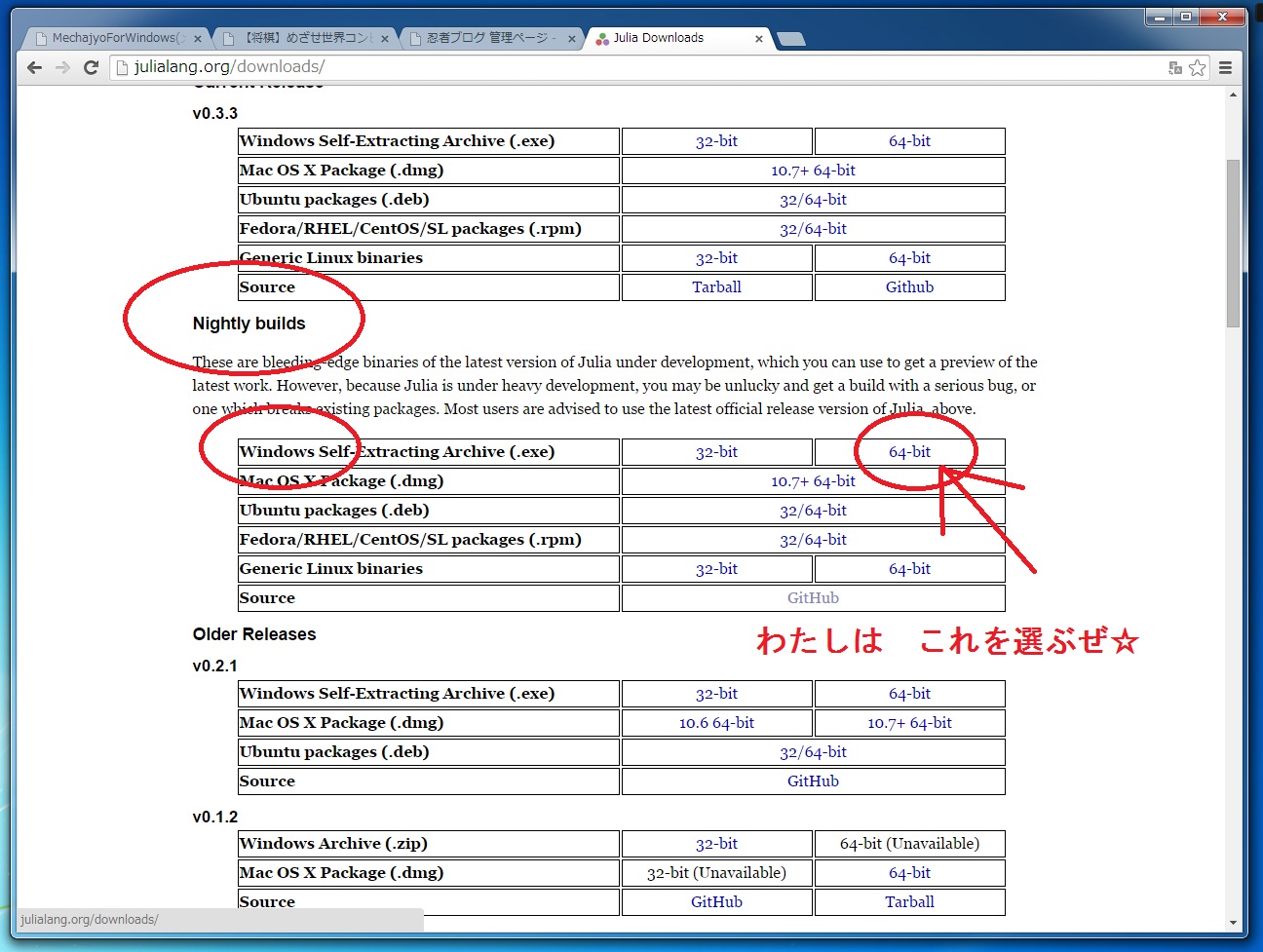Download v0.1.2 Windows Archive 32-bit

(716, 844)
